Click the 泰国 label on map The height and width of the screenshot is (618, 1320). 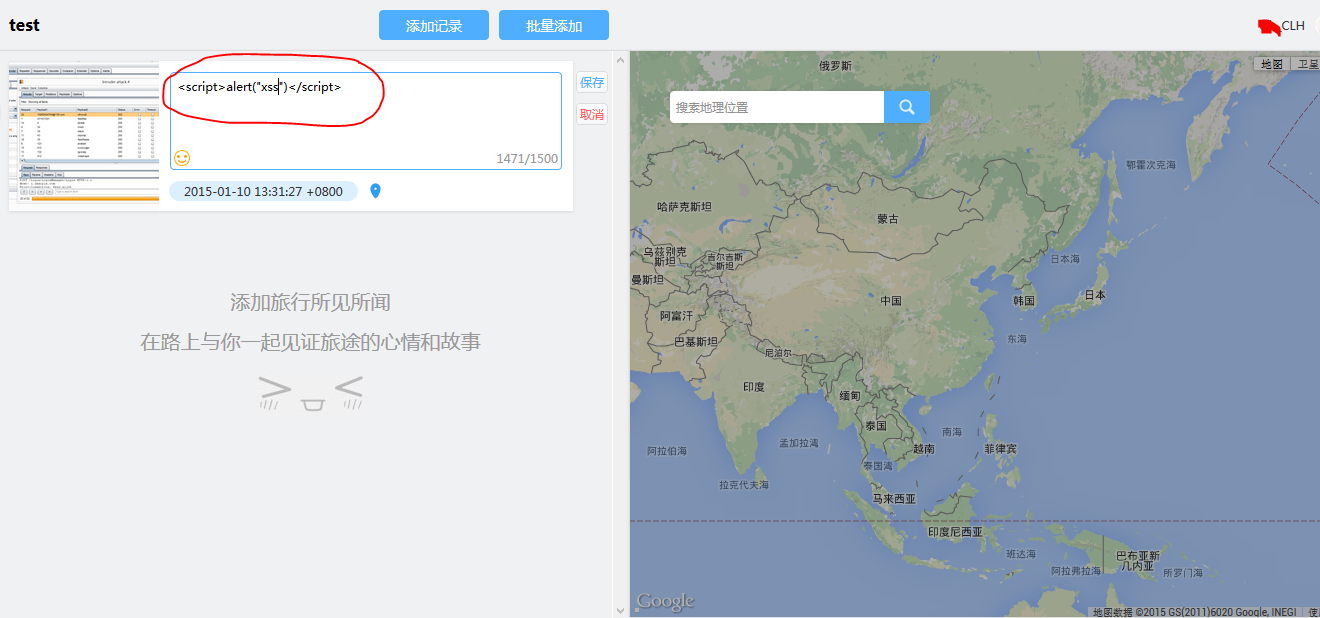coord(876,426)
